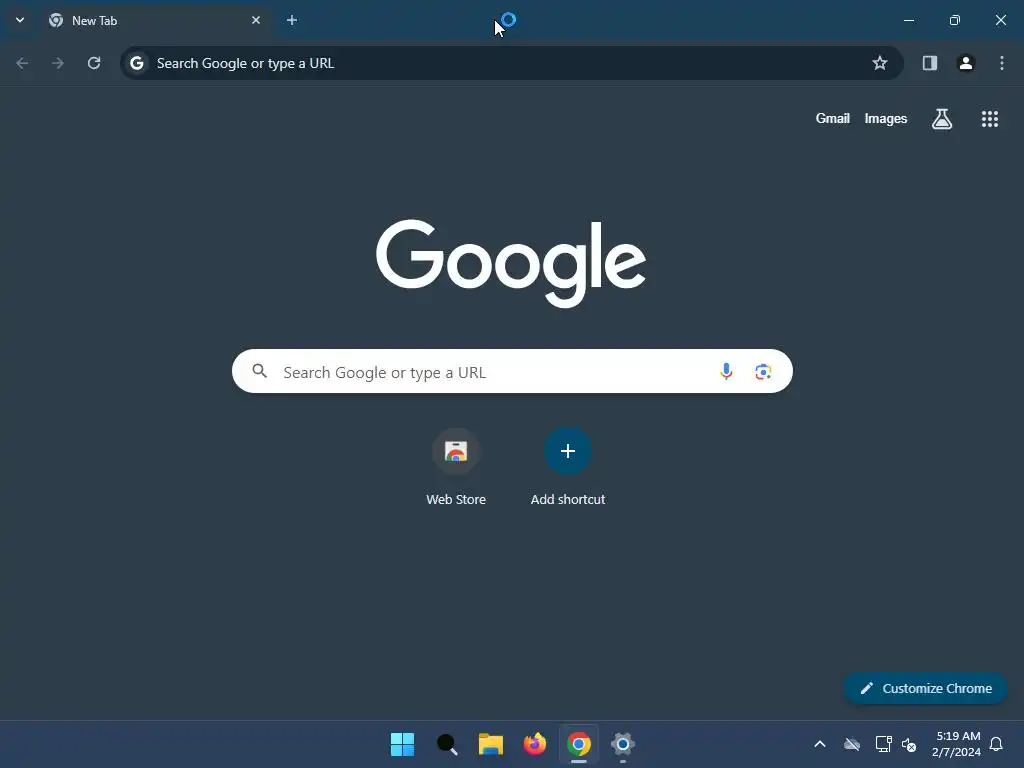Viewport: 1024px width, 768px height.
Task: Open the tab search dropdown arrow
Action: click(20, 20)
